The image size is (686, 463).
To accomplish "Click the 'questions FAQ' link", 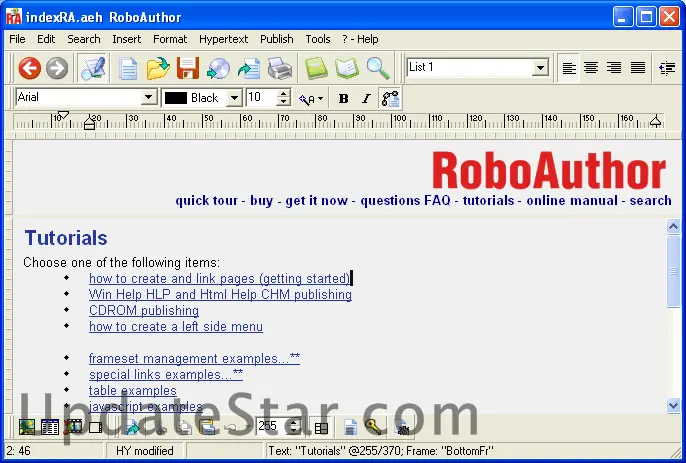I will [405, 200].
